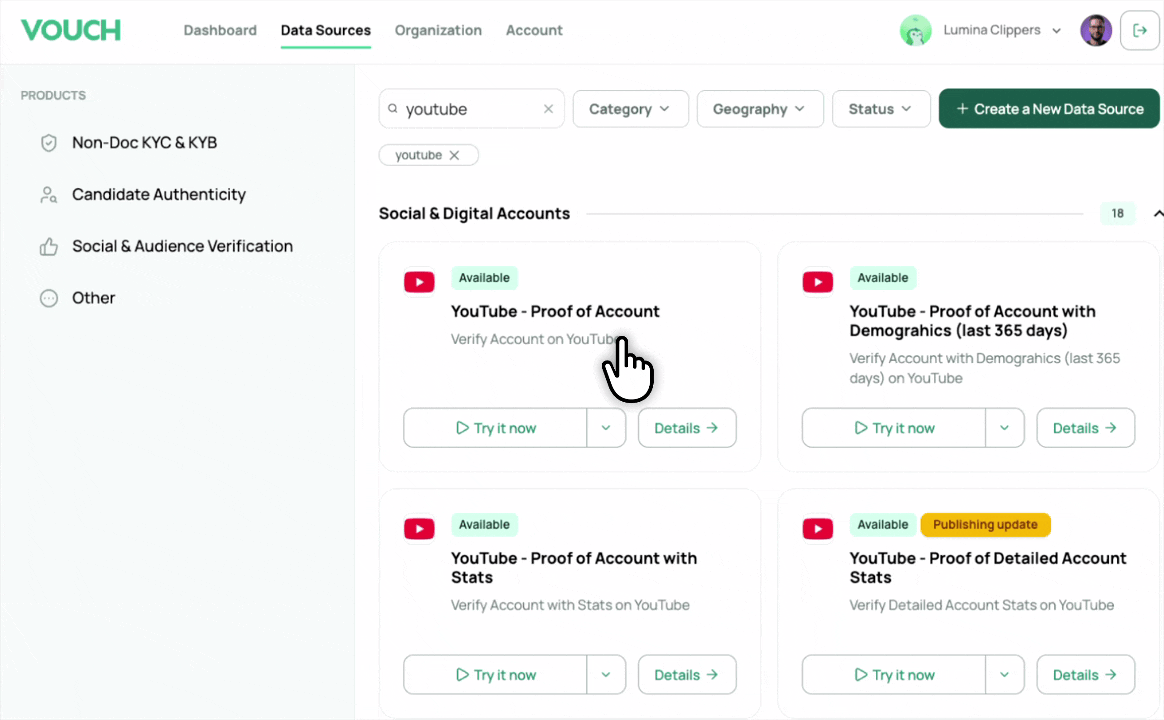Open the user profile photo
The height and width of the screenshot is (720, 1164).
tap(1096, 30)
